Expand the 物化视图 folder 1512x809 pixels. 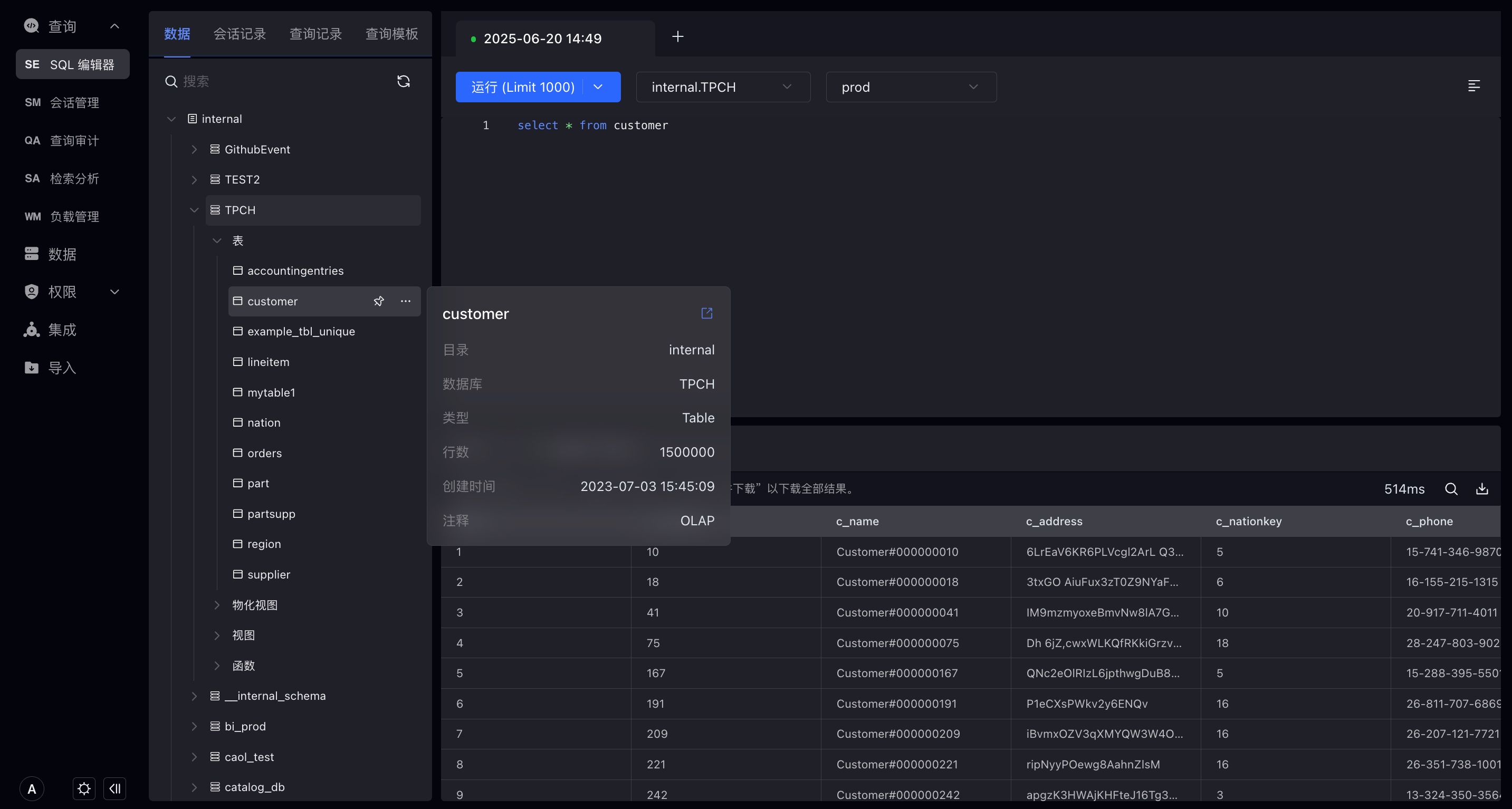point(217,605)
